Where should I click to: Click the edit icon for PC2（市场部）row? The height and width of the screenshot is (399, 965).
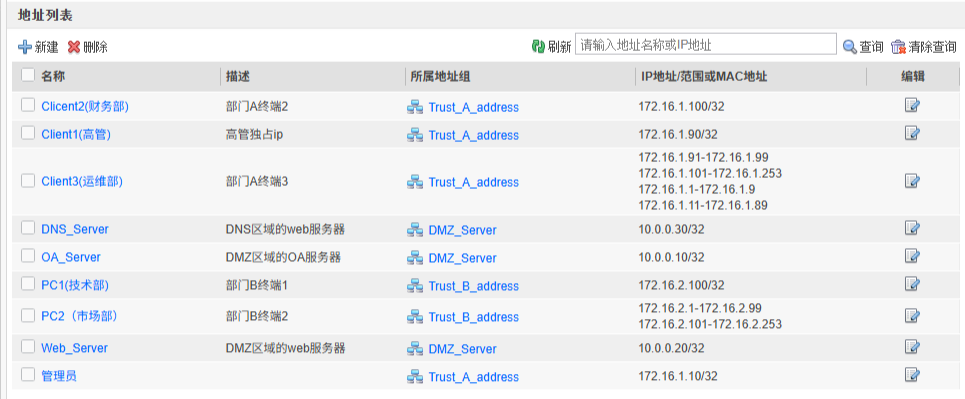(x=912, y=316)
